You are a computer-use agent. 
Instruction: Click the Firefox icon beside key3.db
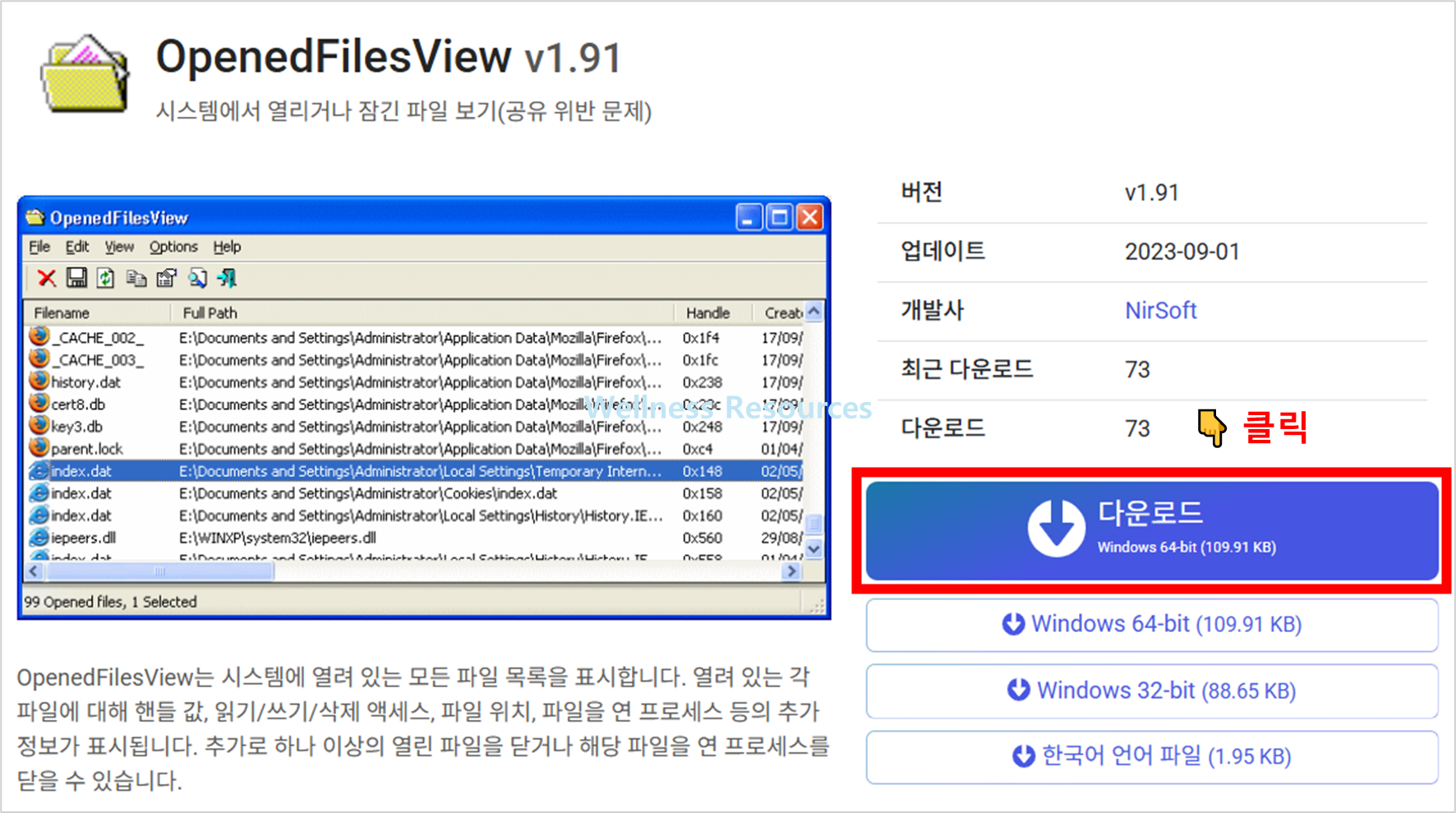(x=39, y=426)
